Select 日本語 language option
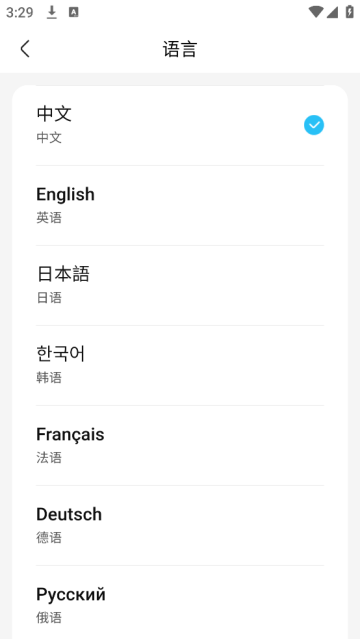 [x=180, y=285]
